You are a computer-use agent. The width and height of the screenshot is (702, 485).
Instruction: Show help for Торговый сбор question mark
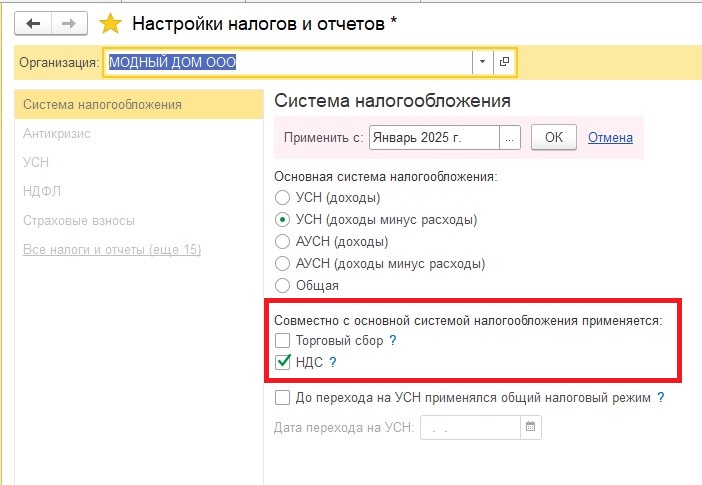coord(393,340)
